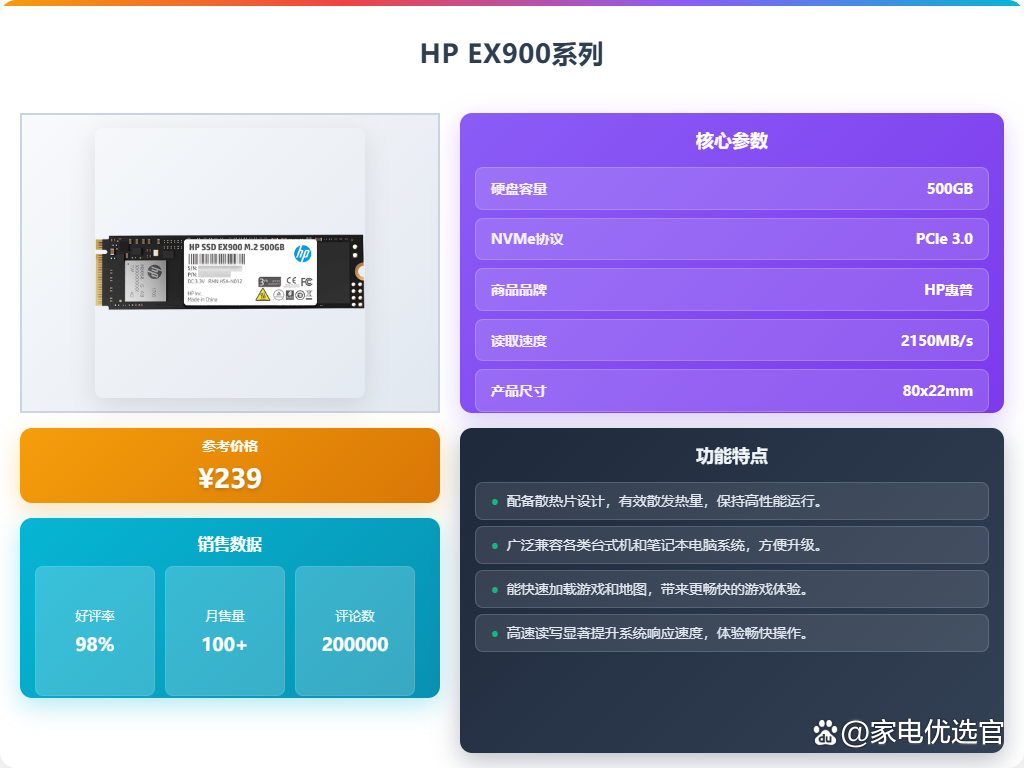Image resolution: width=1024 pixels, height=768 pixels.
Task: Click the ¥239 price value
Action: click(230, 479)
